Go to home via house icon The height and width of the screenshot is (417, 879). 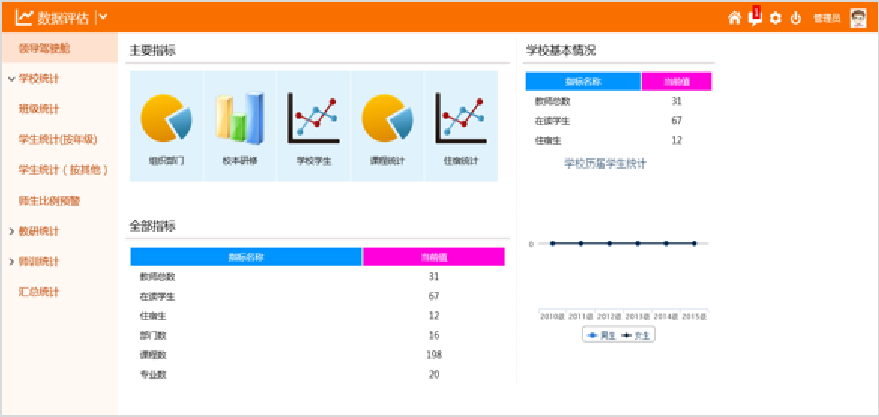[x=734, y=18]
